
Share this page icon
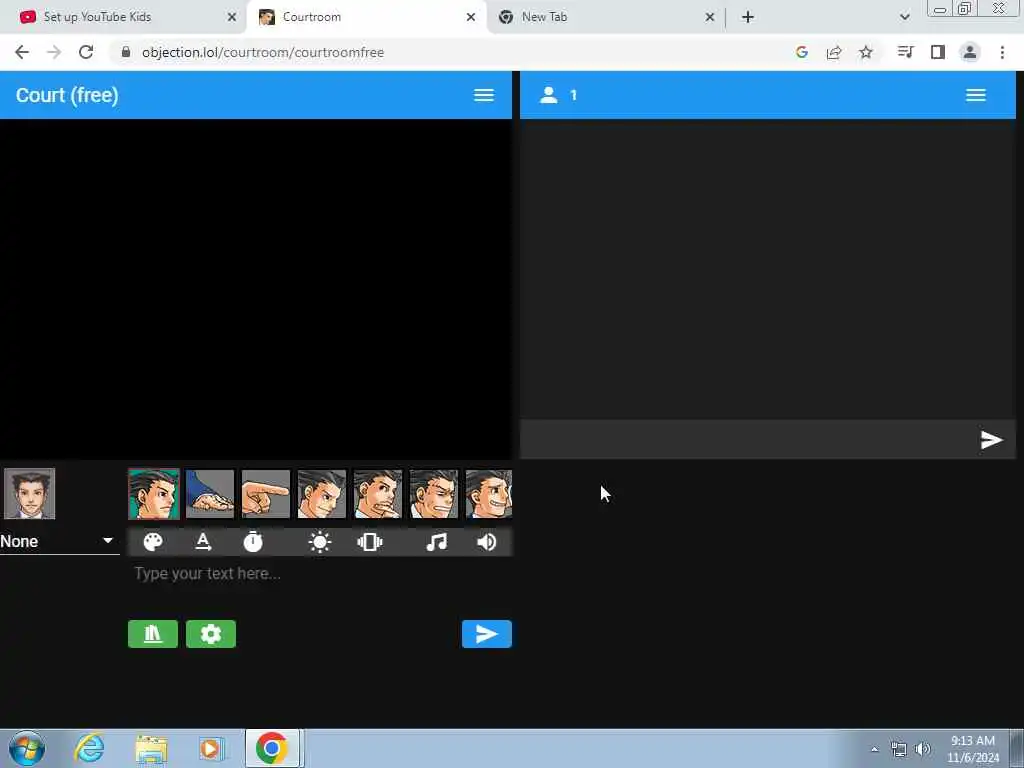[x=834, y=52]
